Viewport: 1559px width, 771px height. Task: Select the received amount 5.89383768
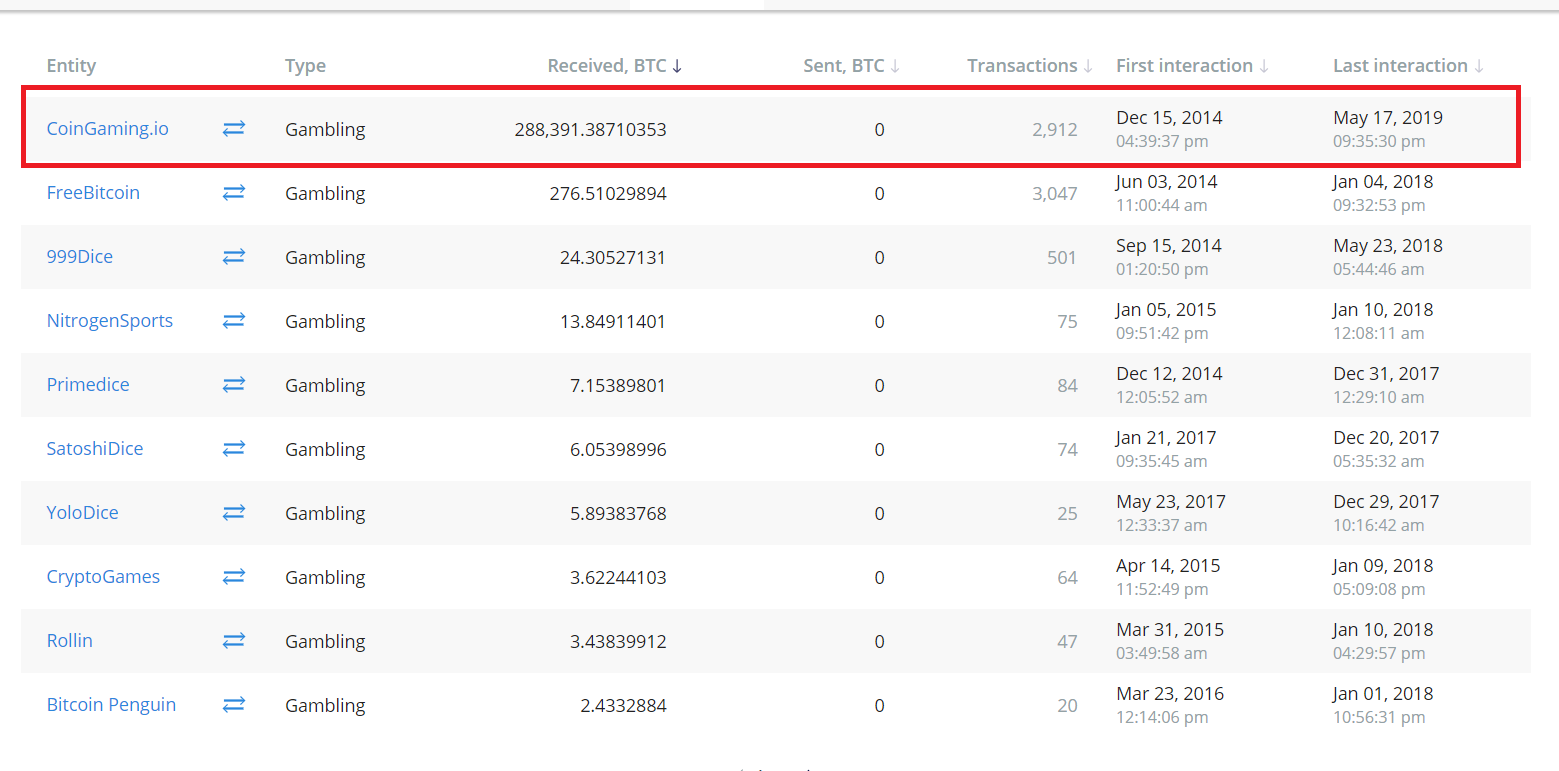pyautogui.click(x=618, y=514)
